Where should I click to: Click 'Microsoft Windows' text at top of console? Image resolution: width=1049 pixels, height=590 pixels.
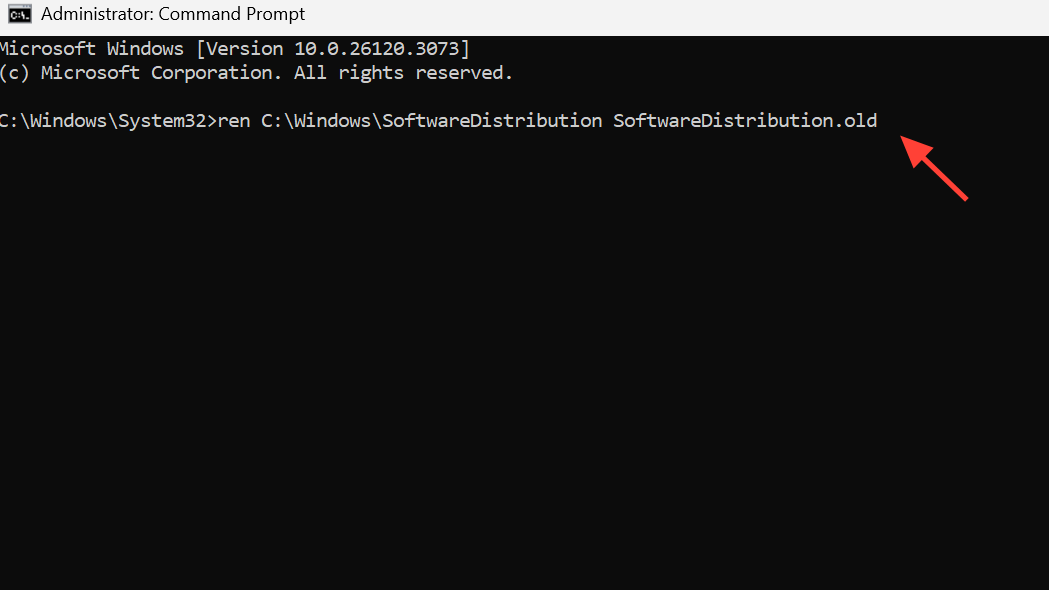[x=93, y=48]
